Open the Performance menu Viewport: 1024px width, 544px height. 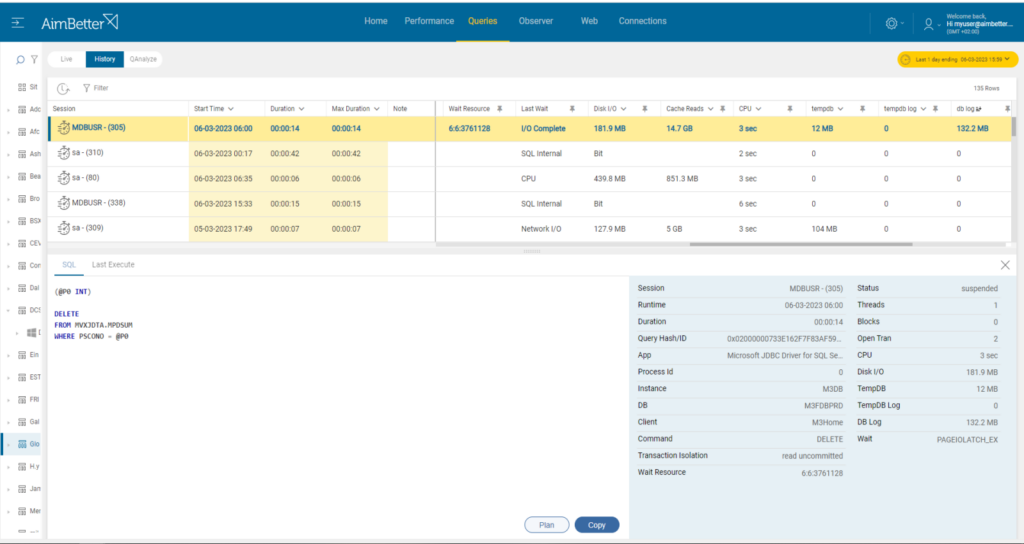click(x=429, y=21)
